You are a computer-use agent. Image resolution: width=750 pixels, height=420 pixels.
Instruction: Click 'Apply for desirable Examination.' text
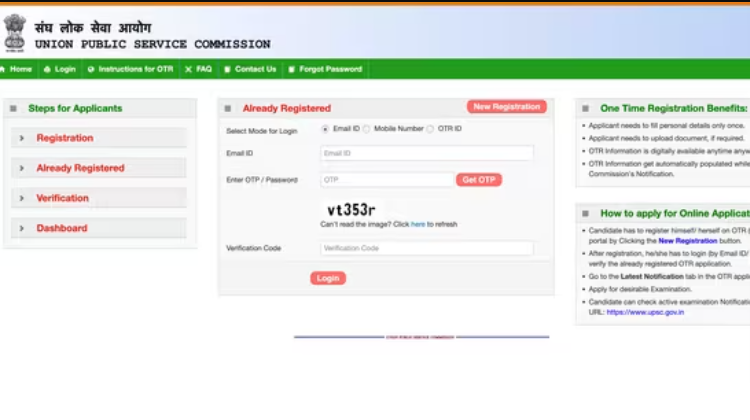(640, 289)
